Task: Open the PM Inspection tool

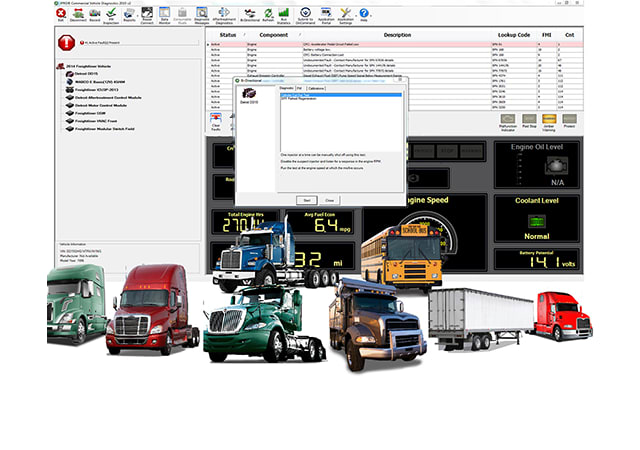Action: pyautogui.click(x=111, y=16)
